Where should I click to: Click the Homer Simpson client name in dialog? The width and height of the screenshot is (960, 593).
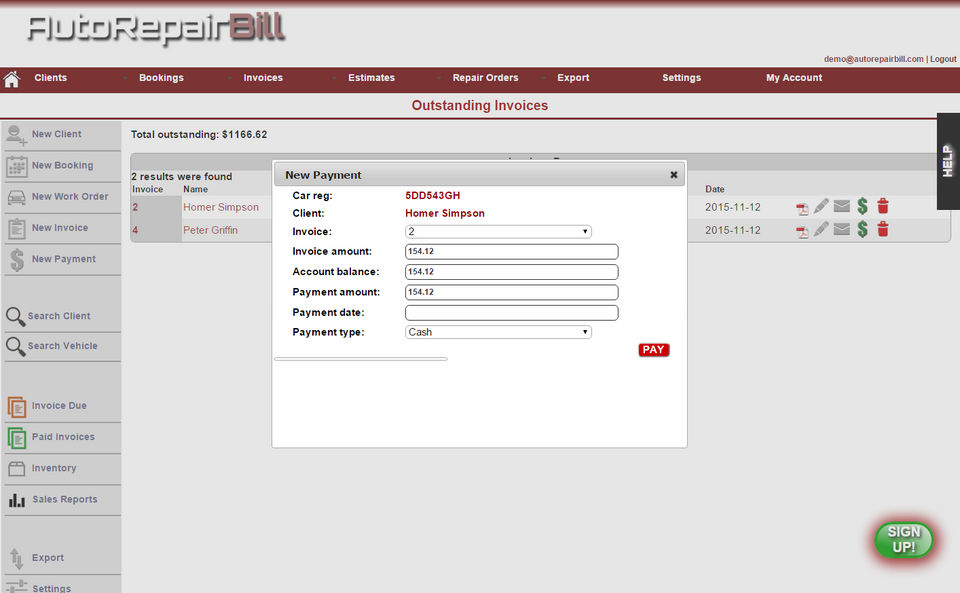[x=444, y=214]
